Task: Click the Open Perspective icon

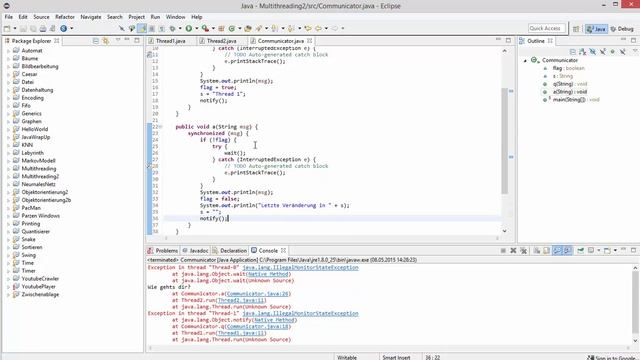Action: pyautogui.click(x=576, y=29)
